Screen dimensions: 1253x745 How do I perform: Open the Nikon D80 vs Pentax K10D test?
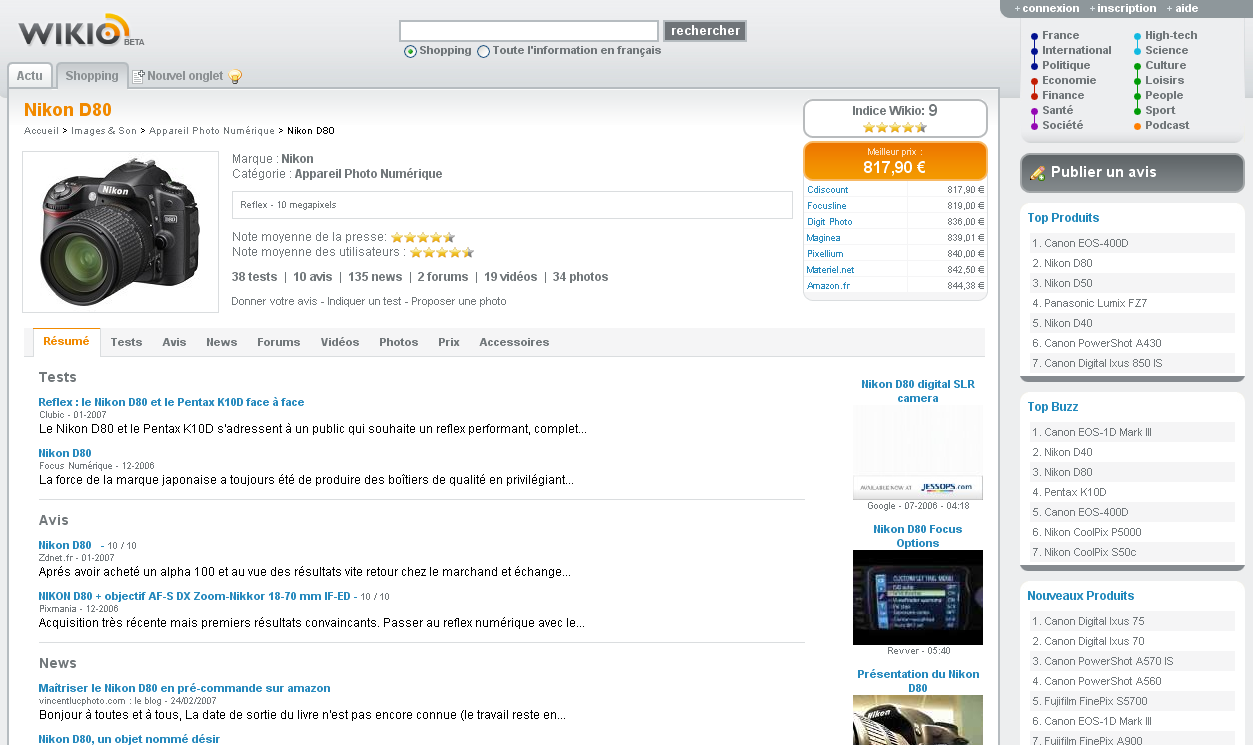click(171, 402)
